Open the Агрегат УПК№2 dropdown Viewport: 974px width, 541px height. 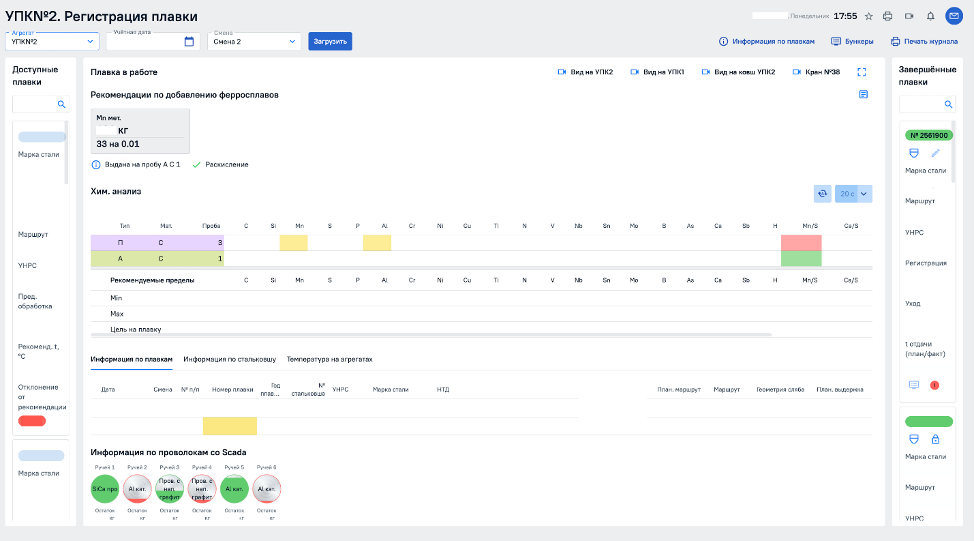(51, 41)
